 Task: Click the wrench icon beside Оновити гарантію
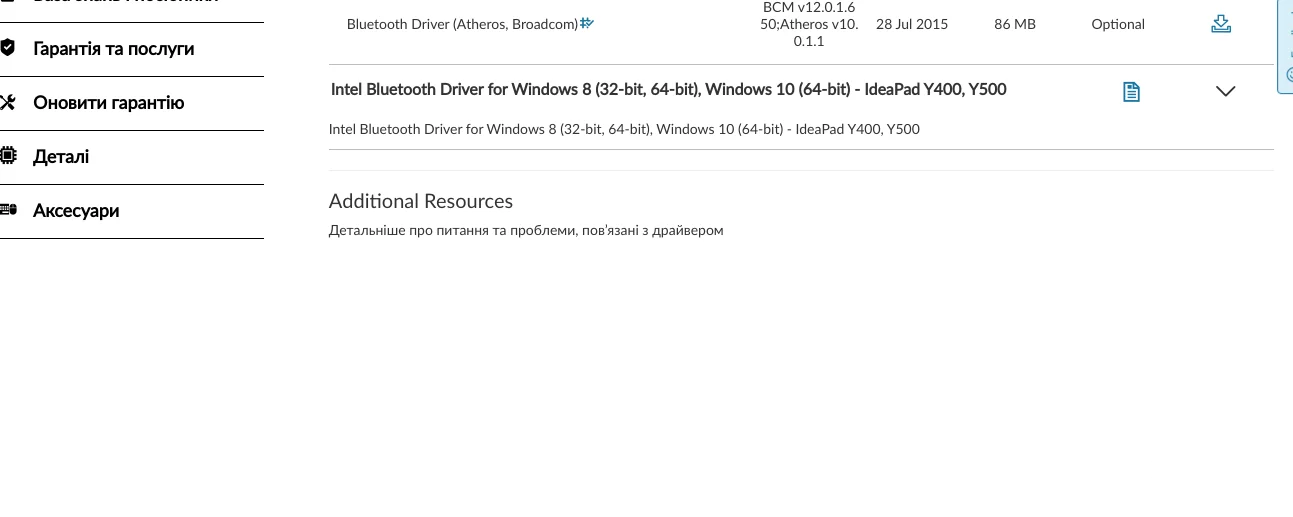pyautogui.click(x=8, y=102)
